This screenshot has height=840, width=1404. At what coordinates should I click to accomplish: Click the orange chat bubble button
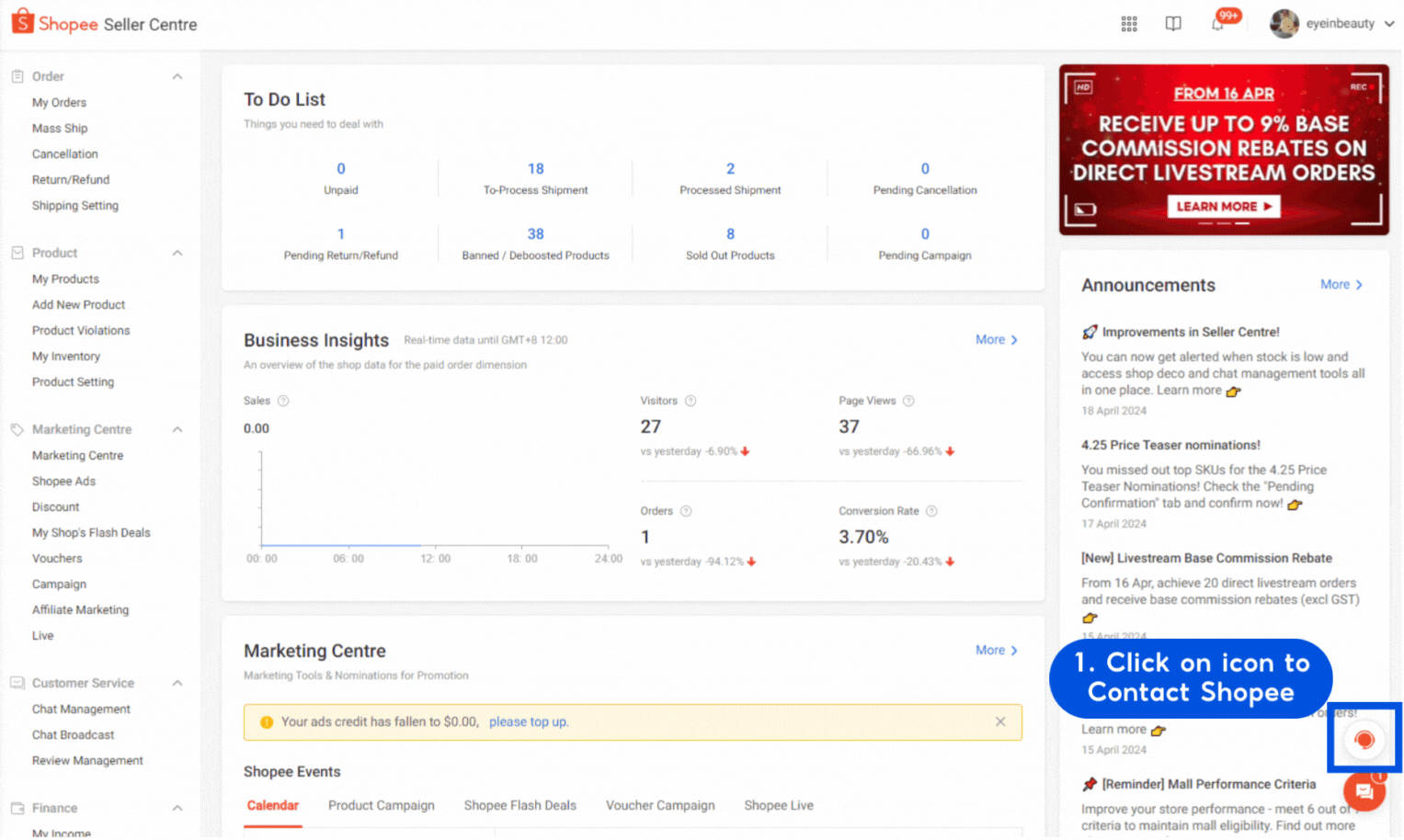coord(1364,791)
